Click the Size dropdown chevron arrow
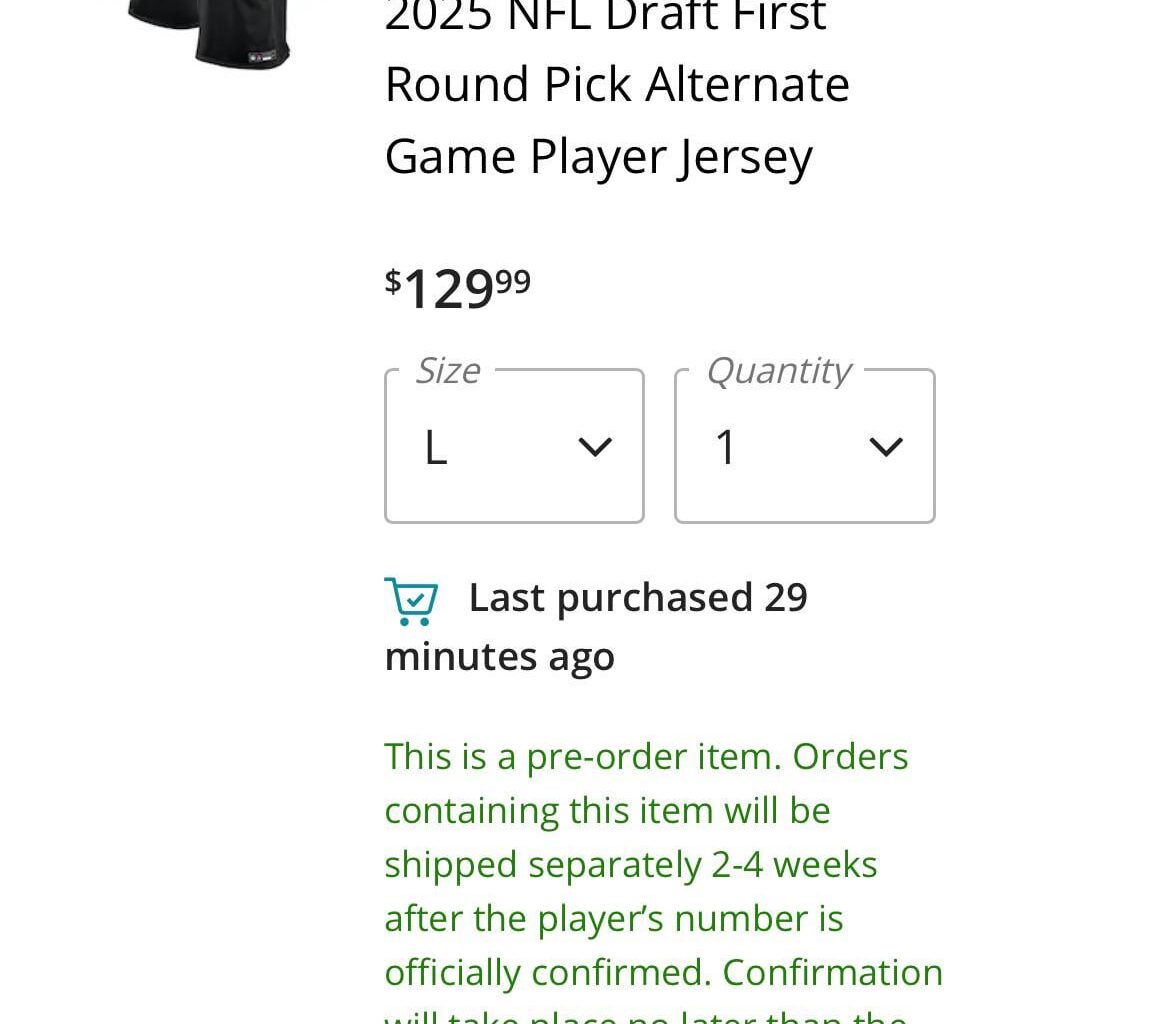This screenshot has width=1170, height=1024. click(x=595, y=447)
